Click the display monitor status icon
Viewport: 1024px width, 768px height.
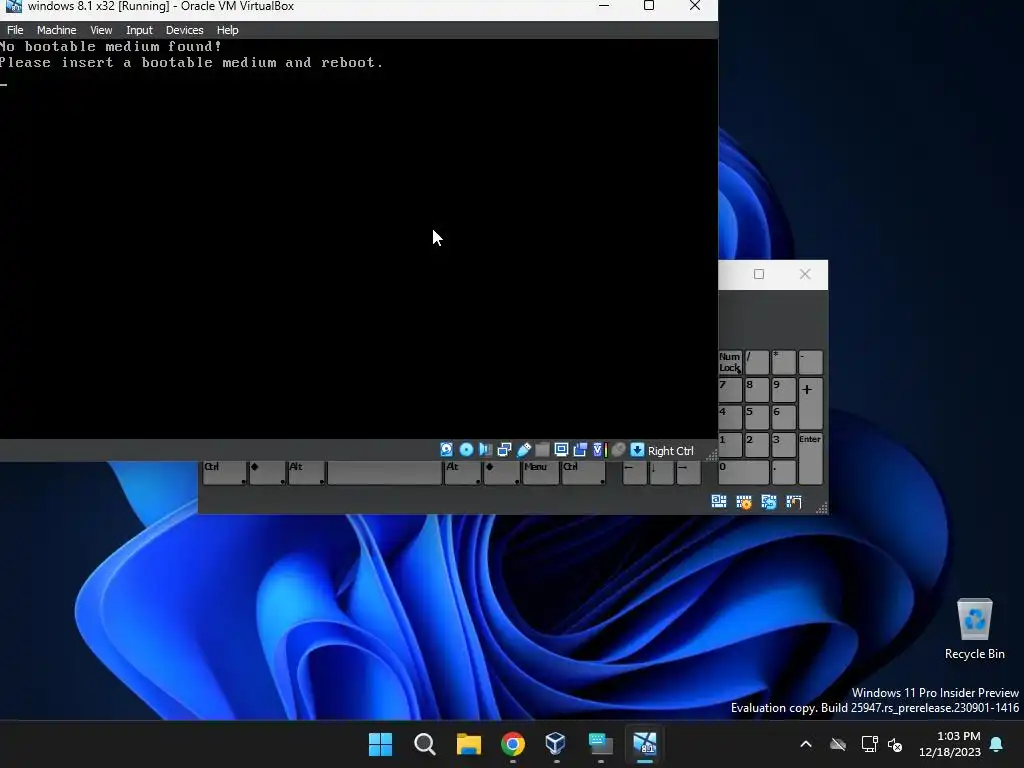561,449
